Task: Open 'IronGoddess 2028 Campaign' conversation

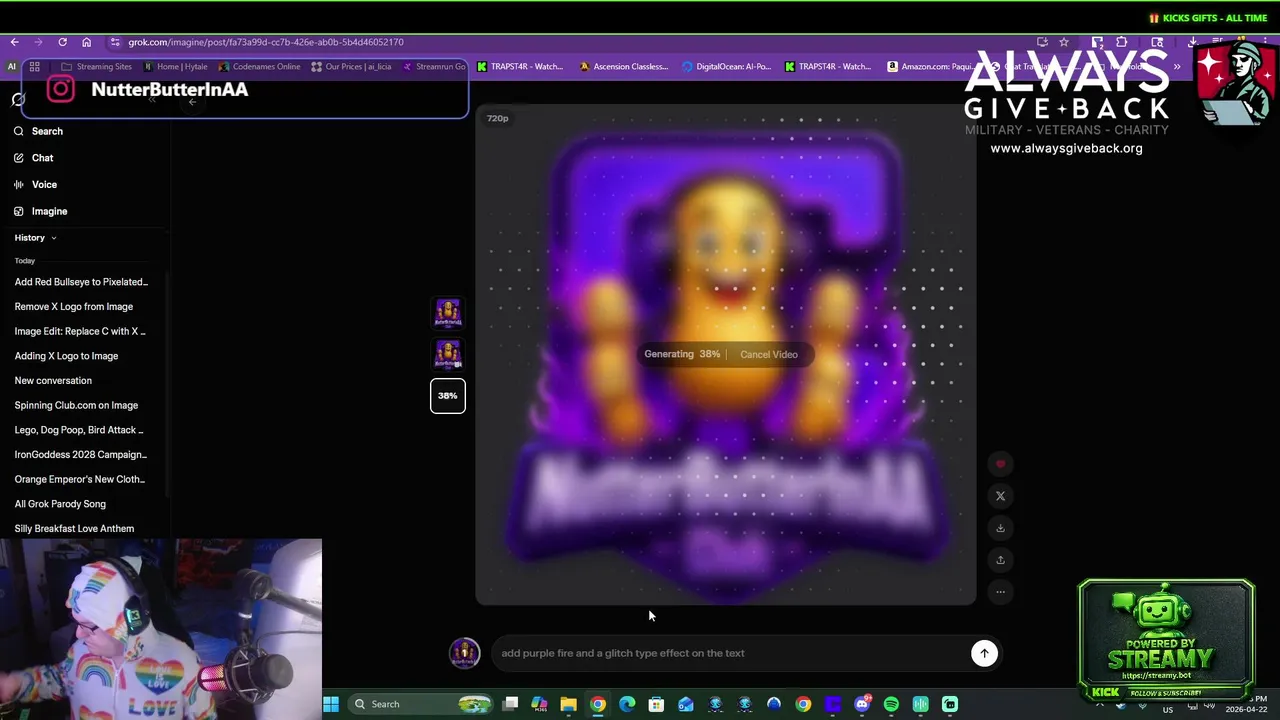Action: tap(80, 455)
